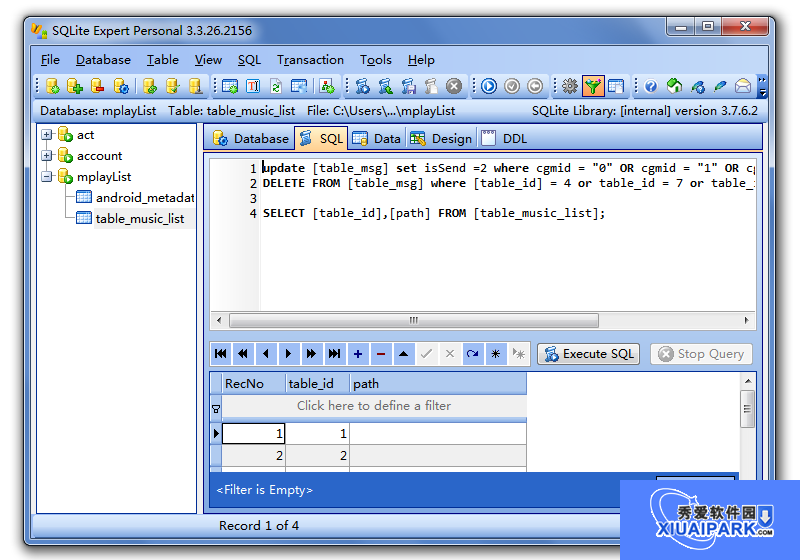Click the Refresh document icon

276,86
